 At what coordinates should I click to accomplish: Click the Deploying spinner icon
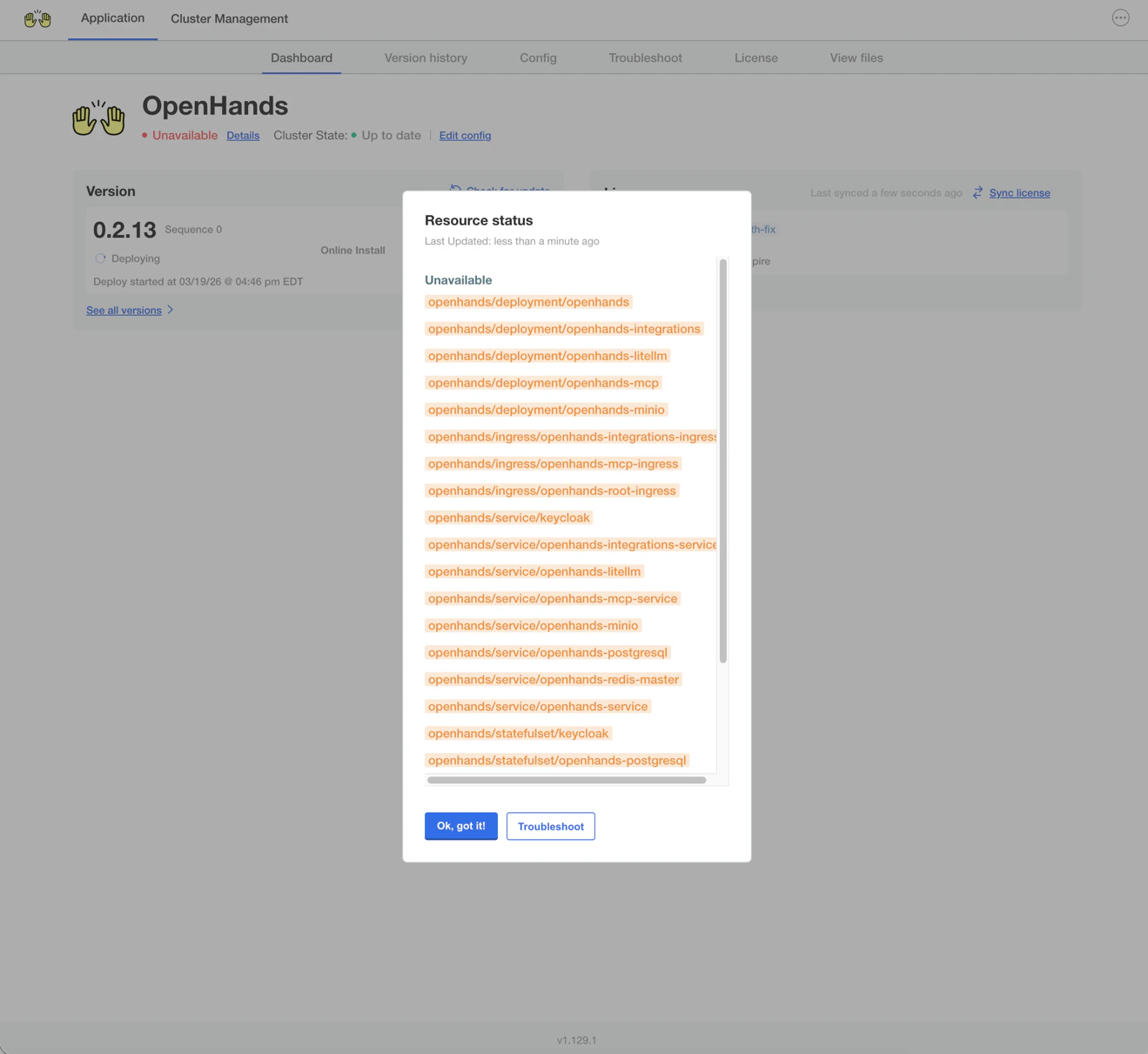[100, 258]
